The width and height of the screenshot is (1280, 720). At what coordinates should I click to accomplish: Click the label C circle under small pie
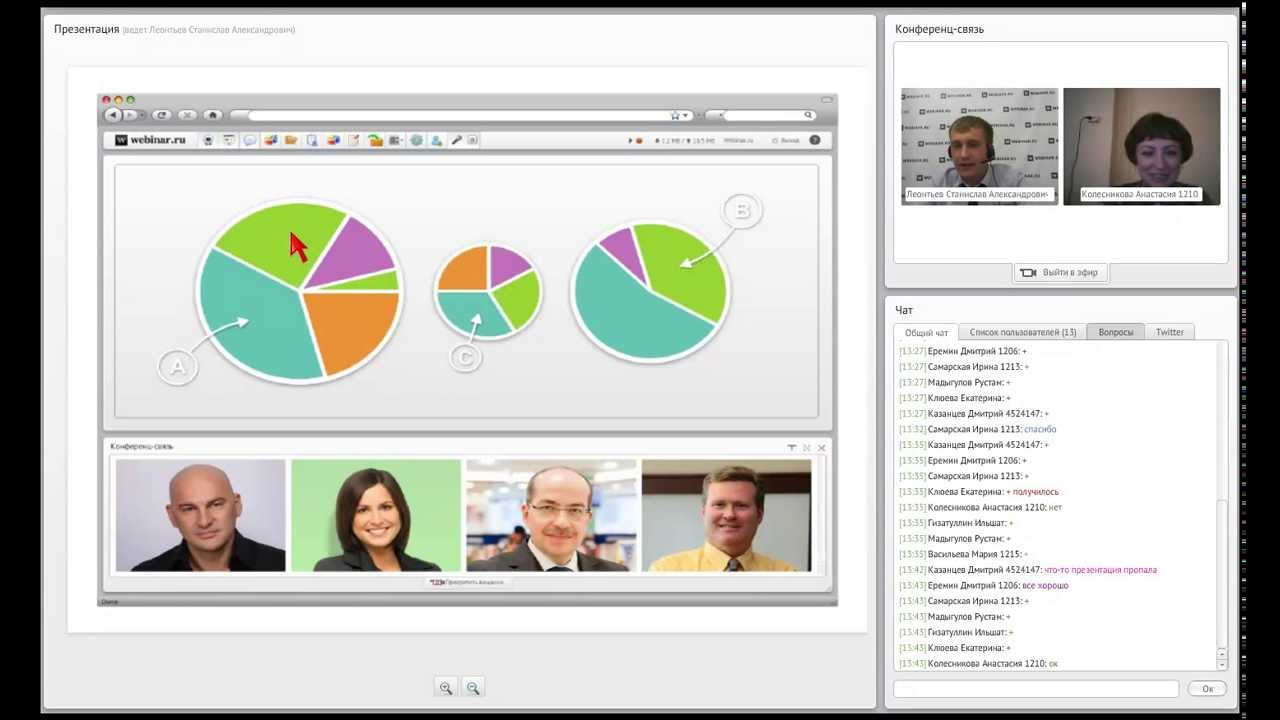pos(465,357)
